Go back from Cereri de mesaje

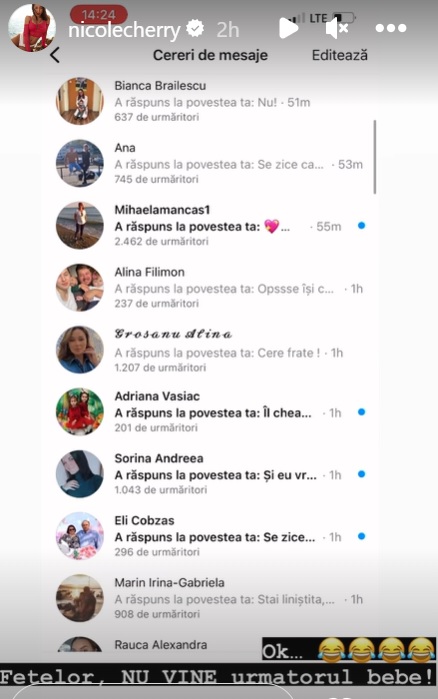pos(55,55)
